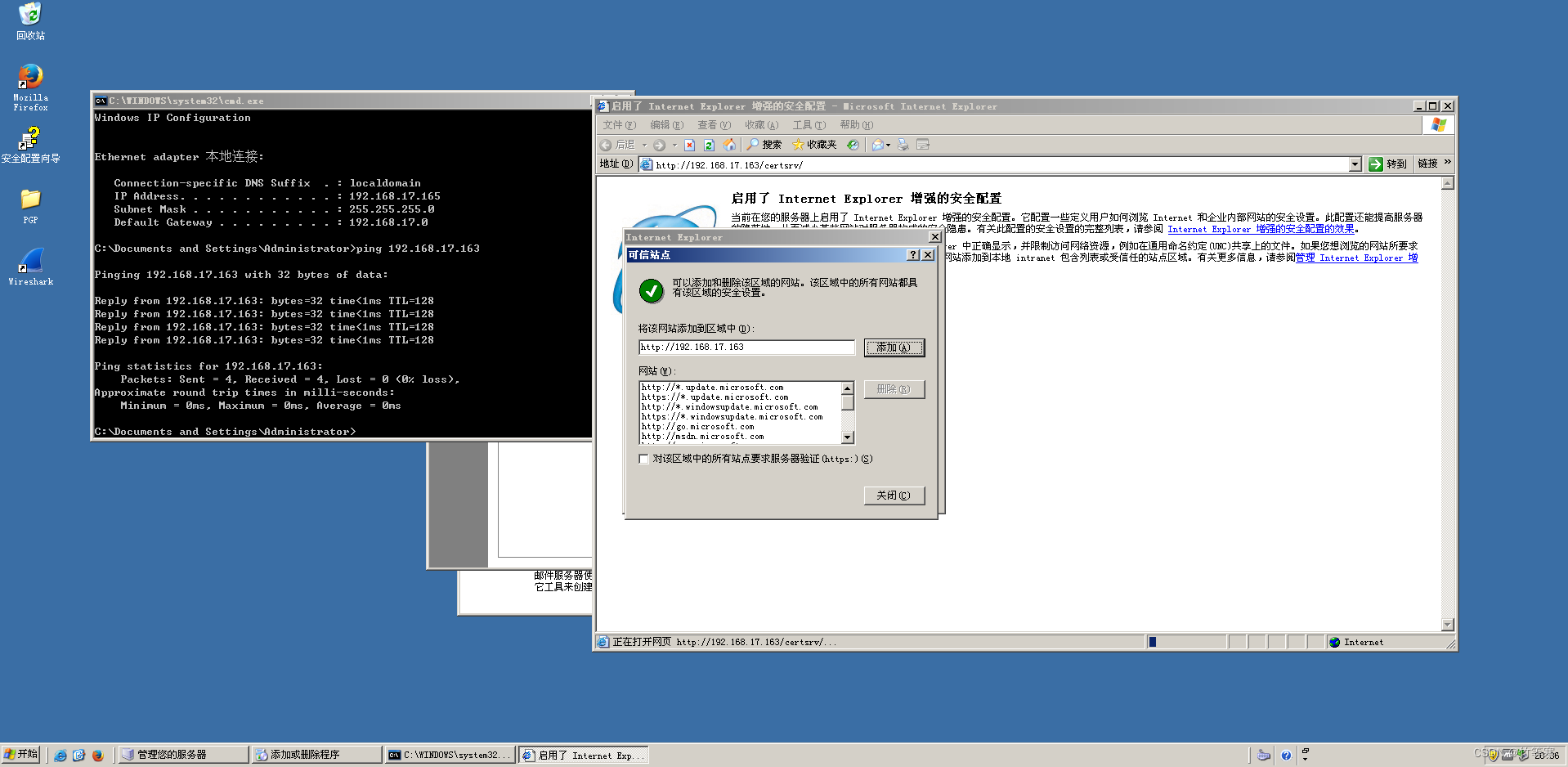The width and height of the screenshot is (1568, 767).
Task: Refresh the page in Internet Explorer
Action: [x=709, y=146]
